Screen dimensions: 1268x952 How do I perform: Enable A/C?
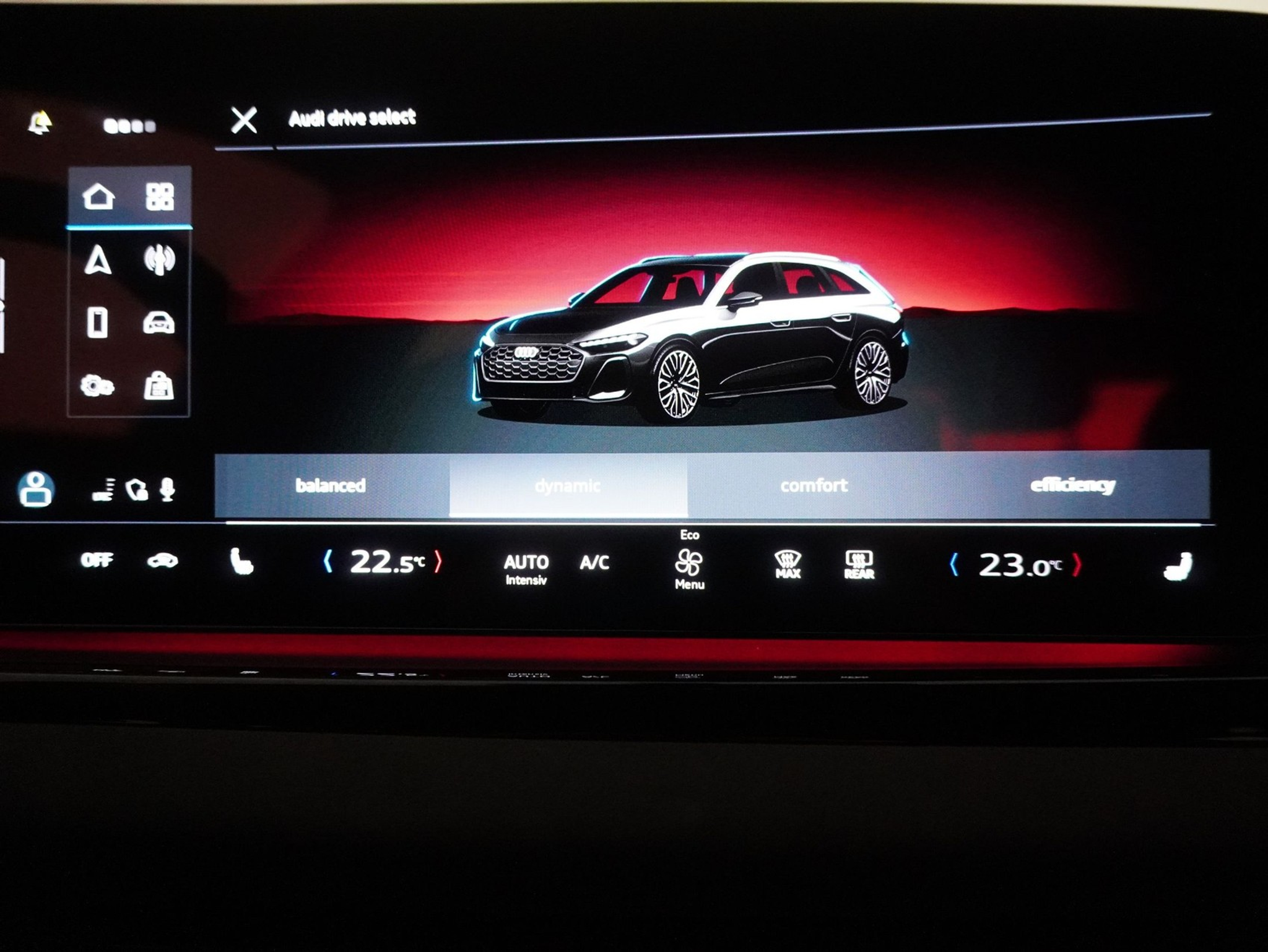pyautogui.click(x=595, y=562)
